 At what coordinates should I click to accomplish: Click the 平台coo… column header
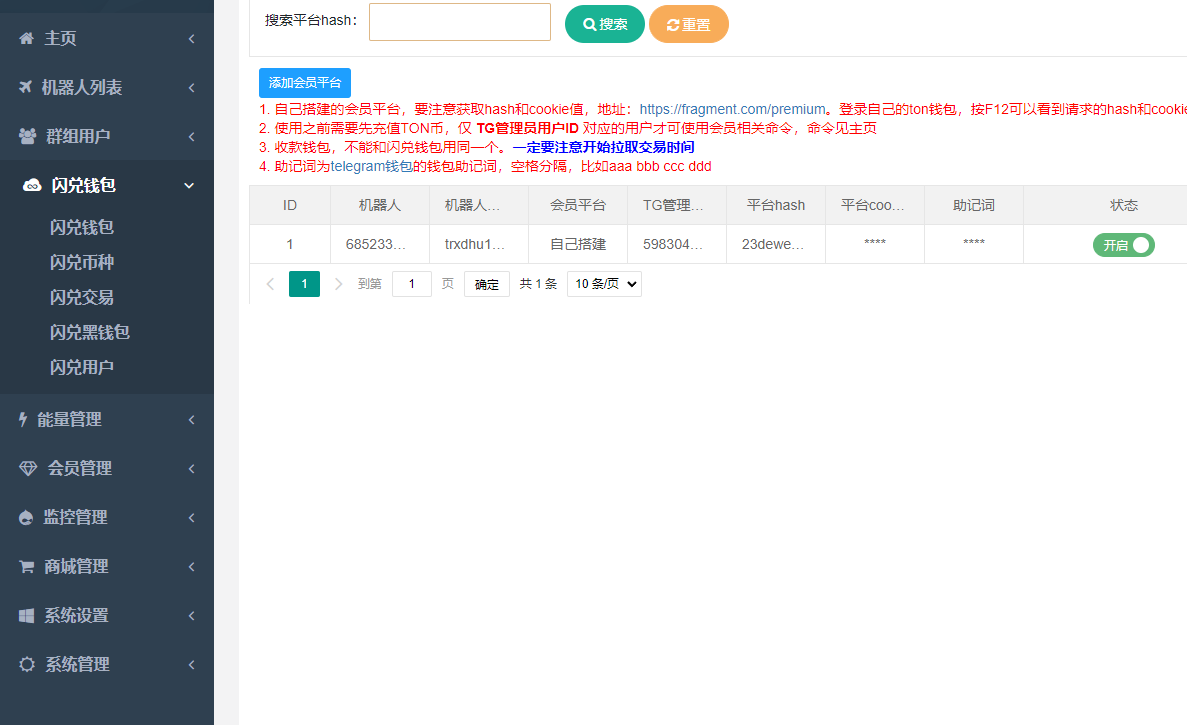(873, 205)
